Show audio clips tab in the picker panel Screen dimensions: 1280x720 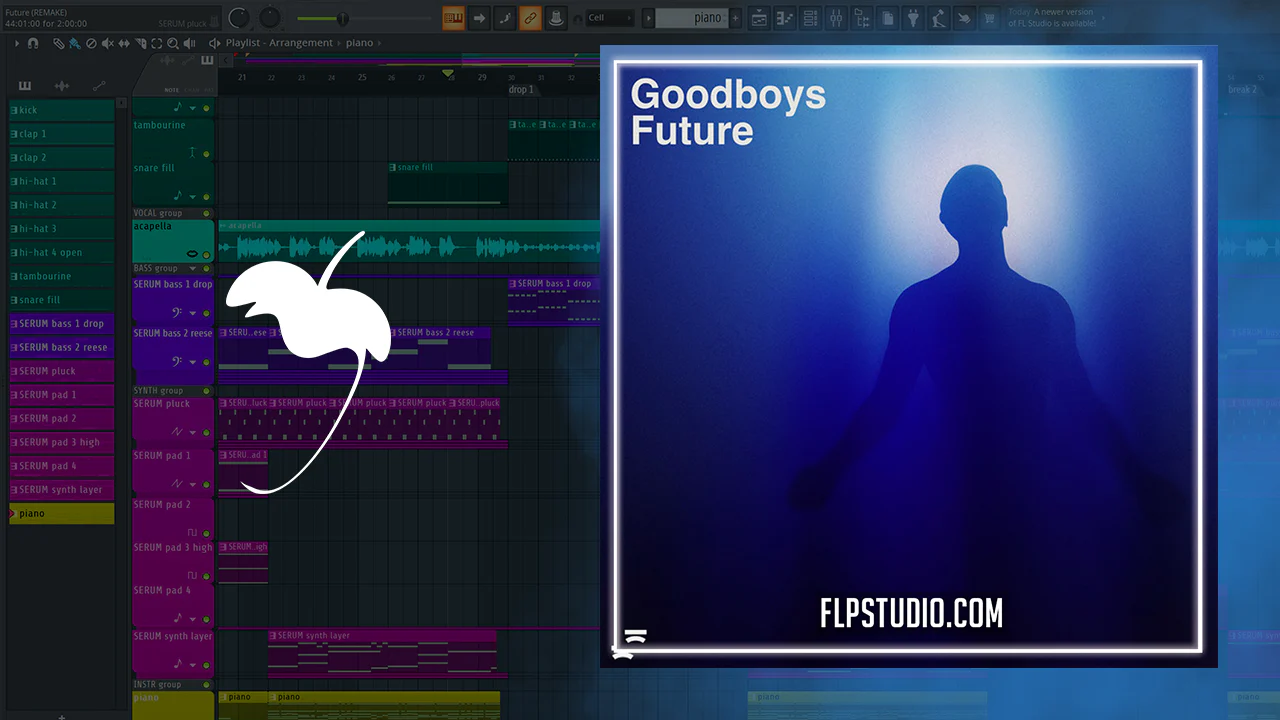pos(61,86)
